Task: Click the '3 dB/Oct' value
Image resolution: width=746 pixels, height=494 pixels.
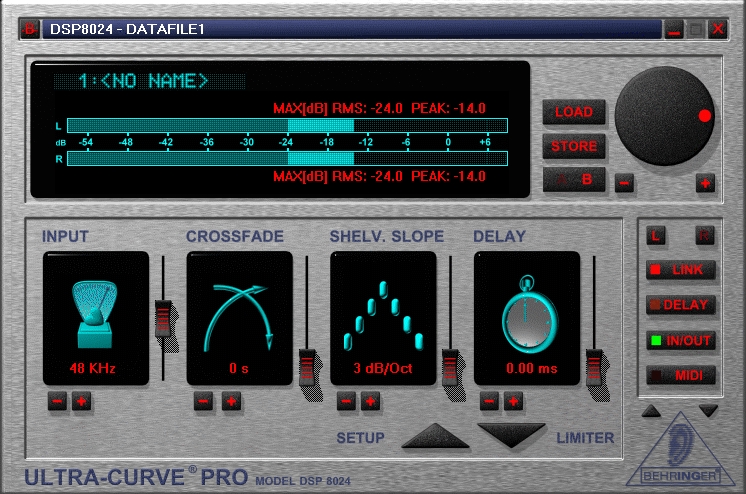Action: (x=383, y=368)
